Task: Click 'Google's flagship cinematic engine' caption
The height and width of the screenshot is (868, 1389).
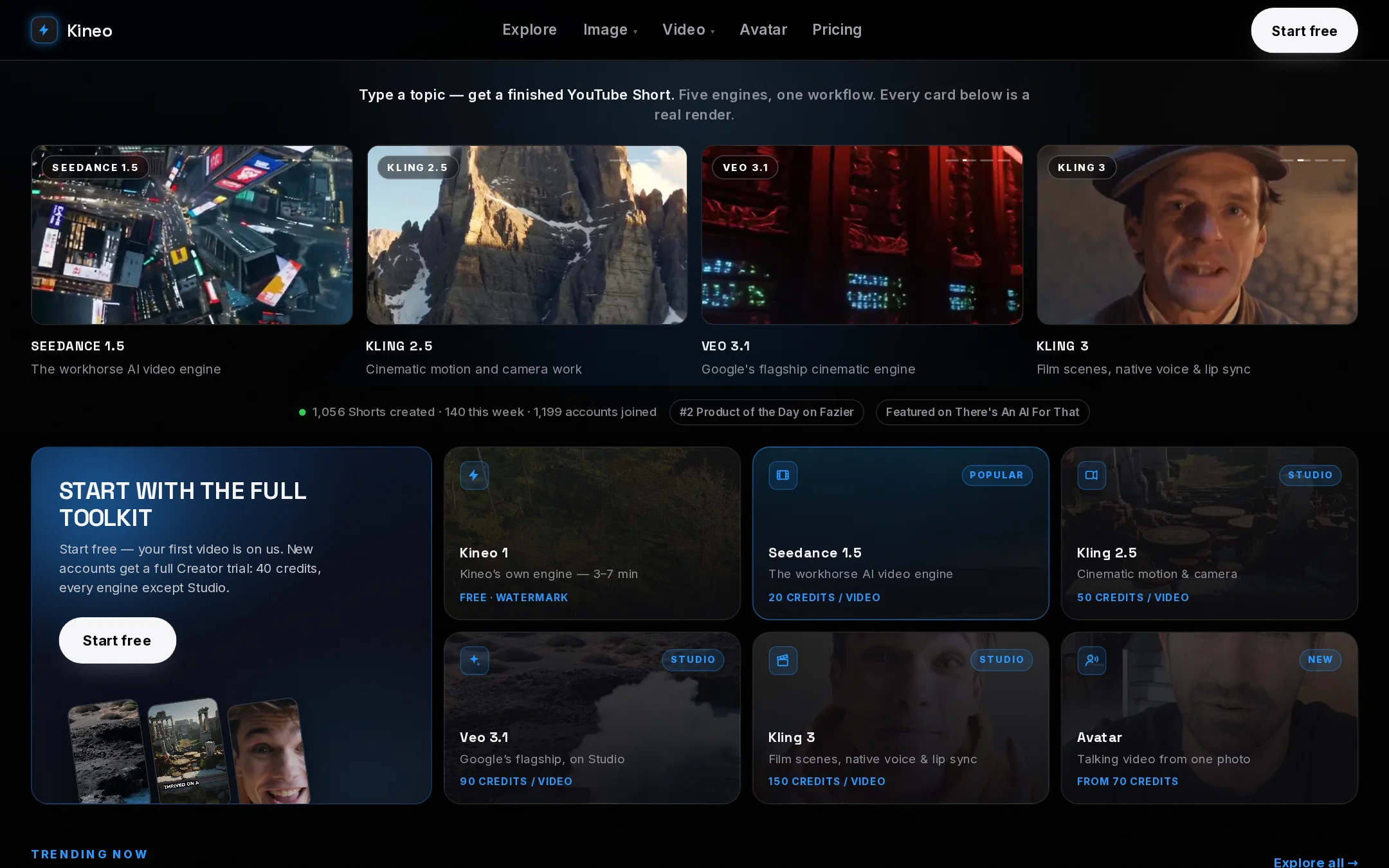Action: (x=808, y=369)
